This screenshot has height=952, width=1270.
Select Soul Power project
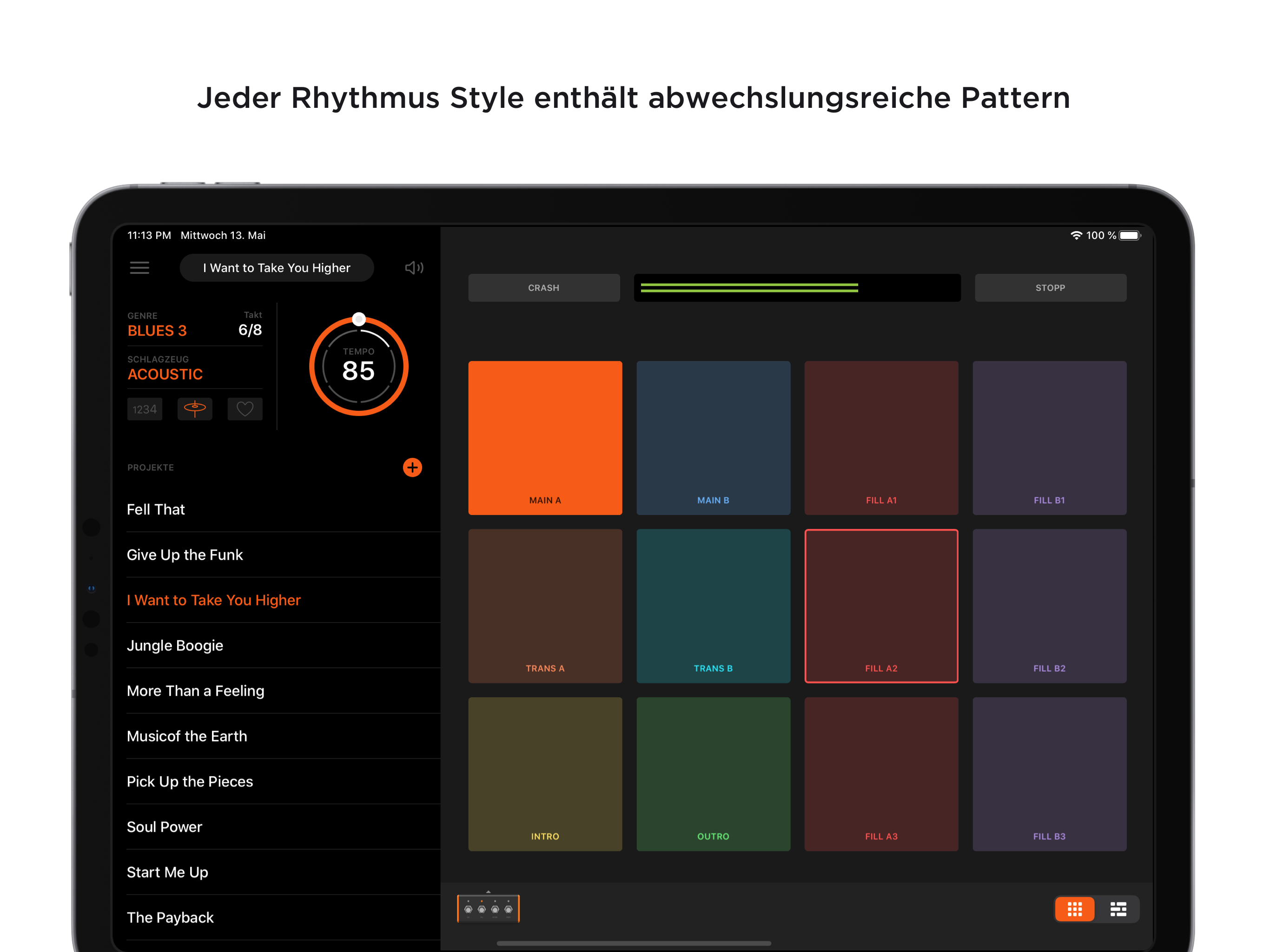[x=165, y=827]
